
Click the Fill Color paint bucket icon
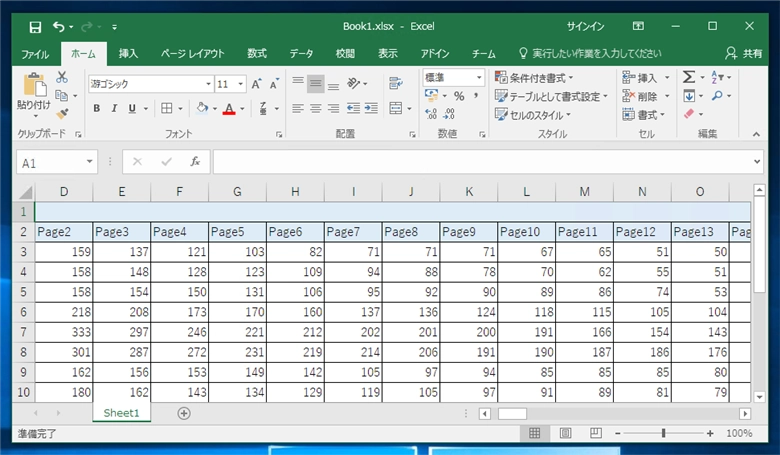coord(202,108)
